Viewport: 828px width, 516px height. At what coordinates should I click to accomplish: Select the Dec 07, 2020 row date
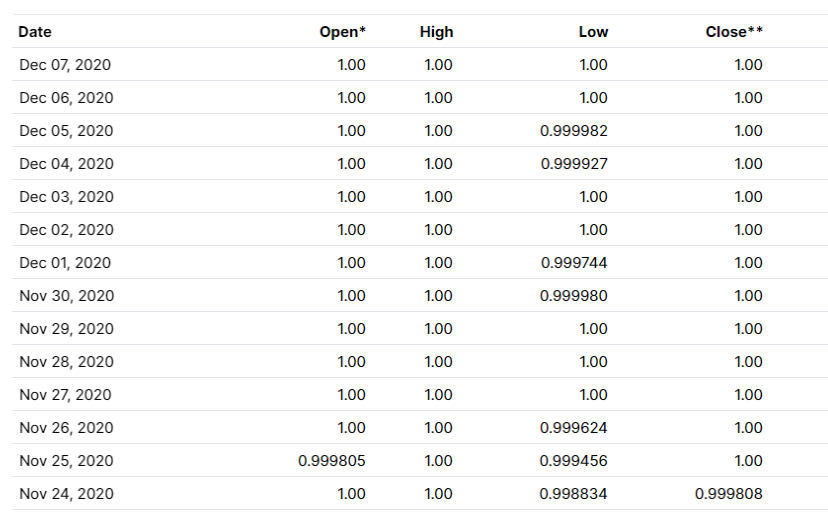pos(65,65)
